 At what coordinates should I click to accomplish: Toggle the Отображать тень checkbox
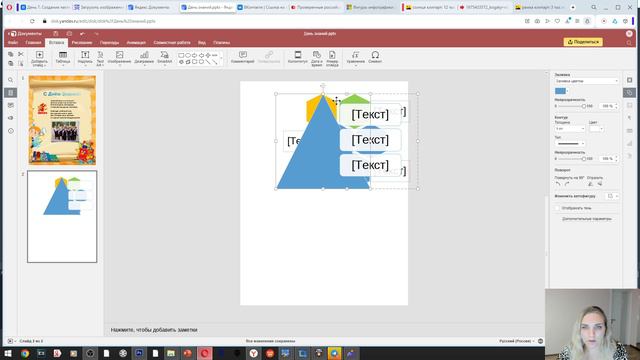point(558,208)
